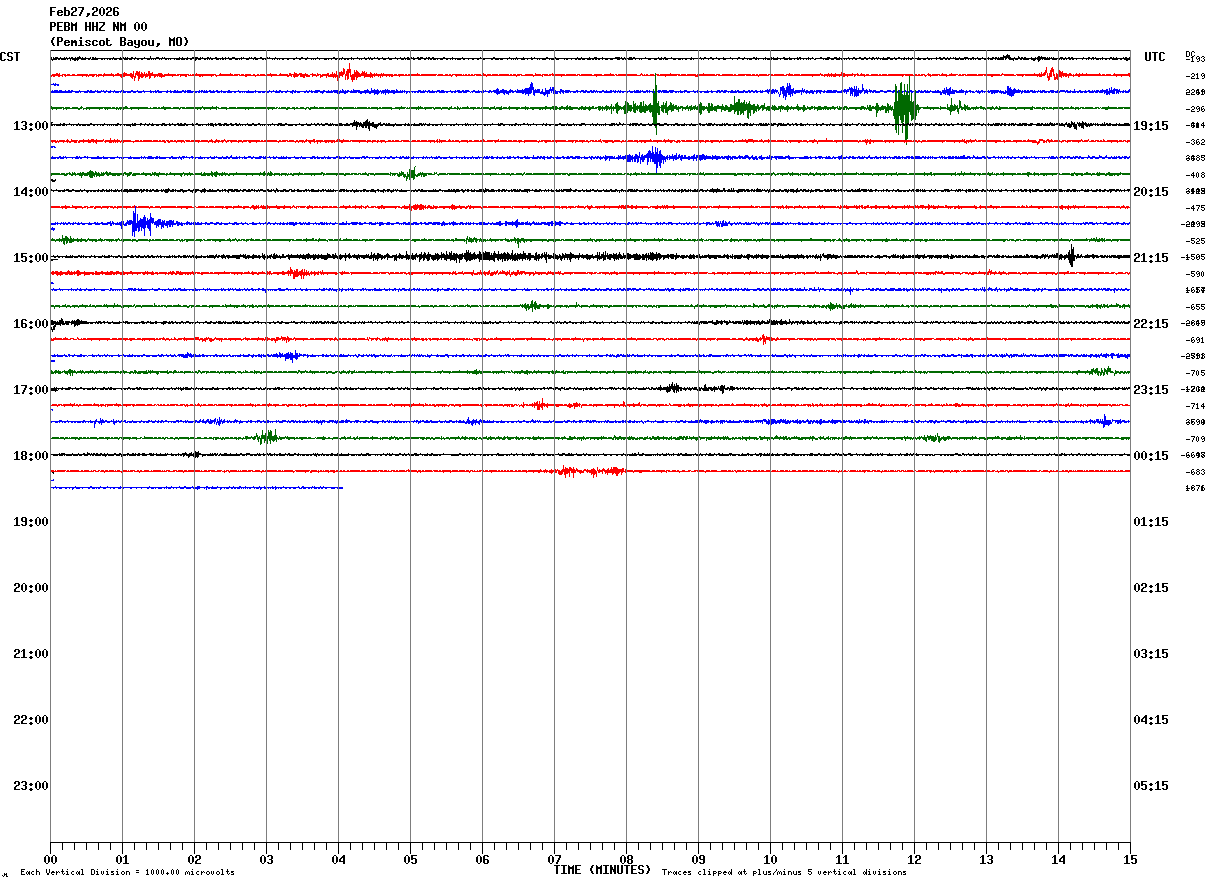Image resolution: width=1210 pixels, height=886 pixels.
Task: Click the 23:00 CST time label
Action: tap(31, 786)
